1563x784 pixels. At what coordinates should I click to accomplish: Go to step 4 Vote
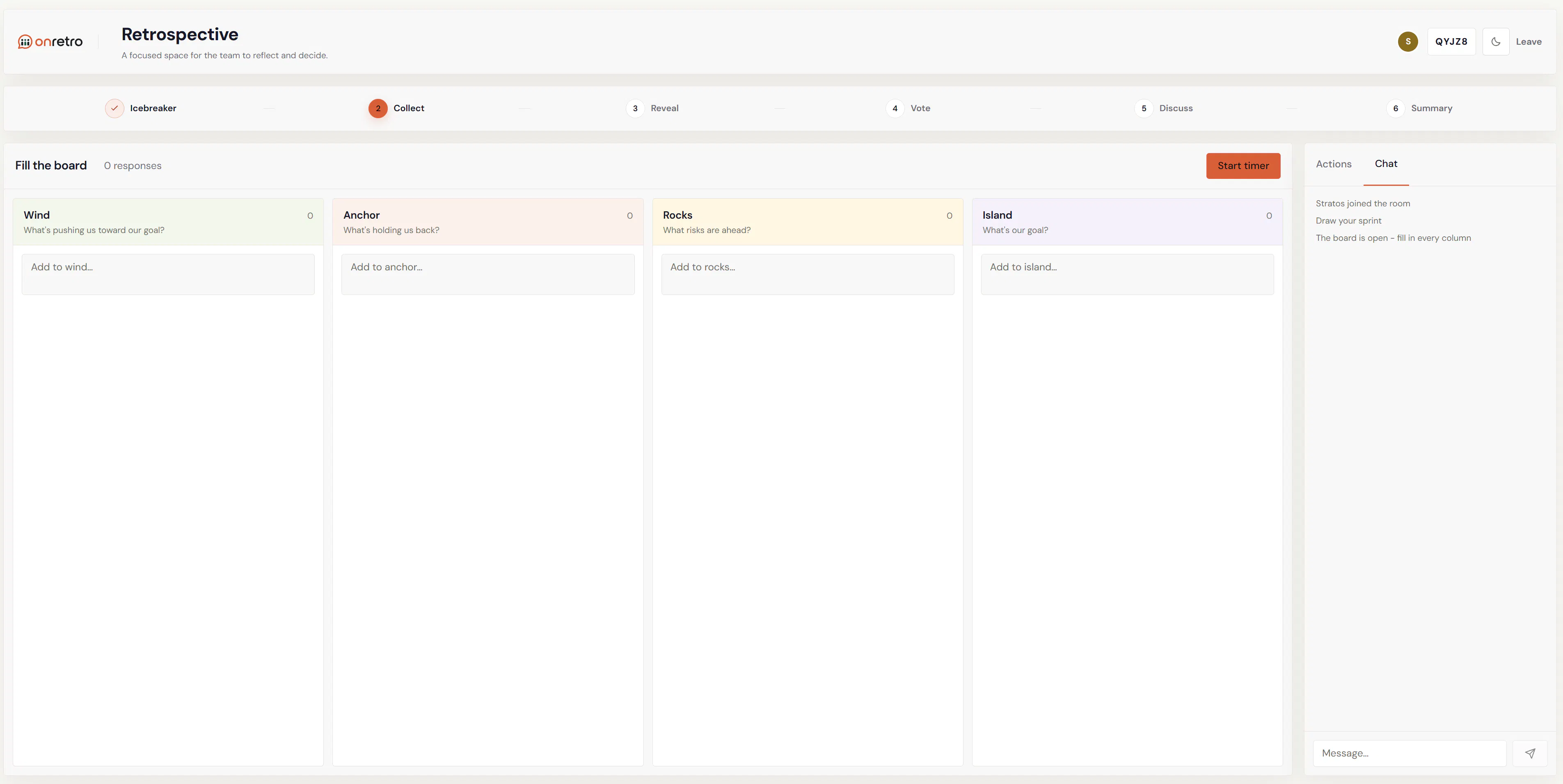(908, 108)
